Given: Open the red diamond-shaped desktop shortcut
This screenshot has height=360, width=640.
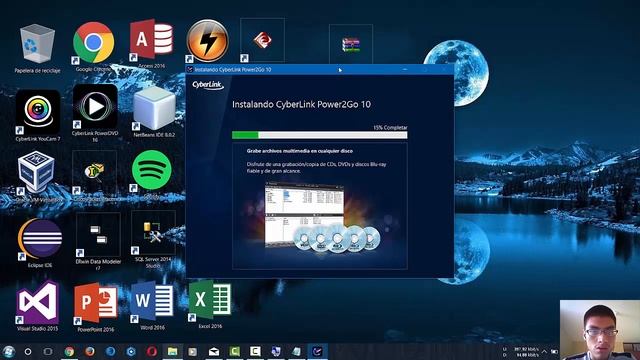Looking at the screenshot, I should (x=262, y=40).
